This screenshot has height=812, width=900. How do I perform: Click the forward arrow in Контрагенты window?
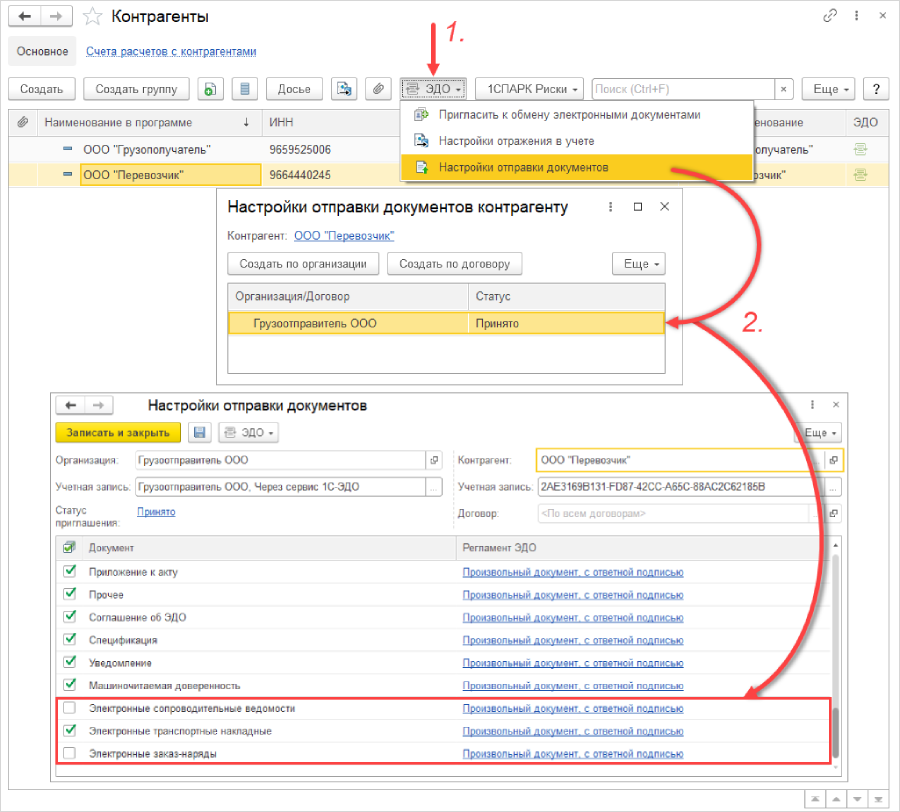point(56,17)
